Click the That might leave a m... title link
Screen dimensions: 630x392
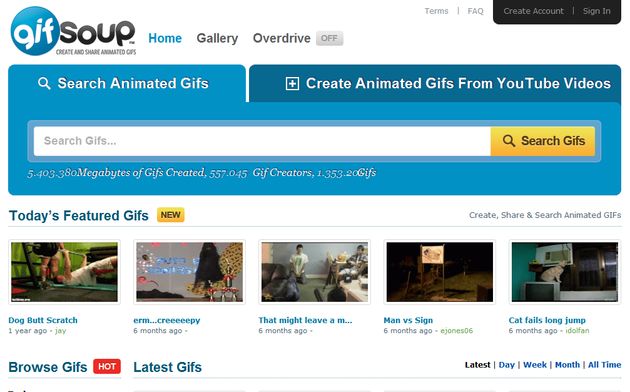pyautogui.click(x=305, y=320)
